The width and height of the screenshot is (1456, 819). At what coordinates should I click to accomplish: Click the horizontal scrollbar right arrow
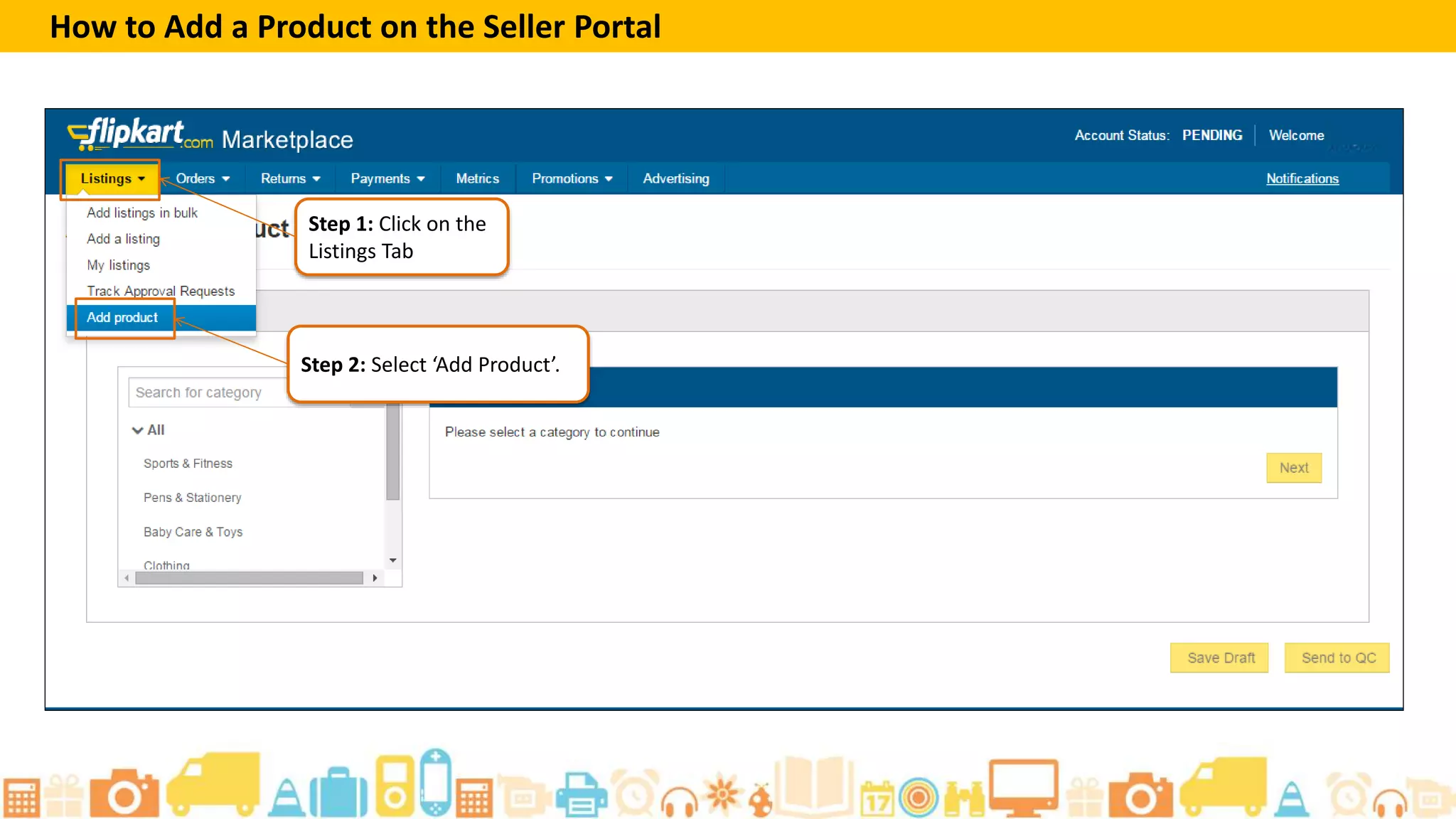coord(375,578)
